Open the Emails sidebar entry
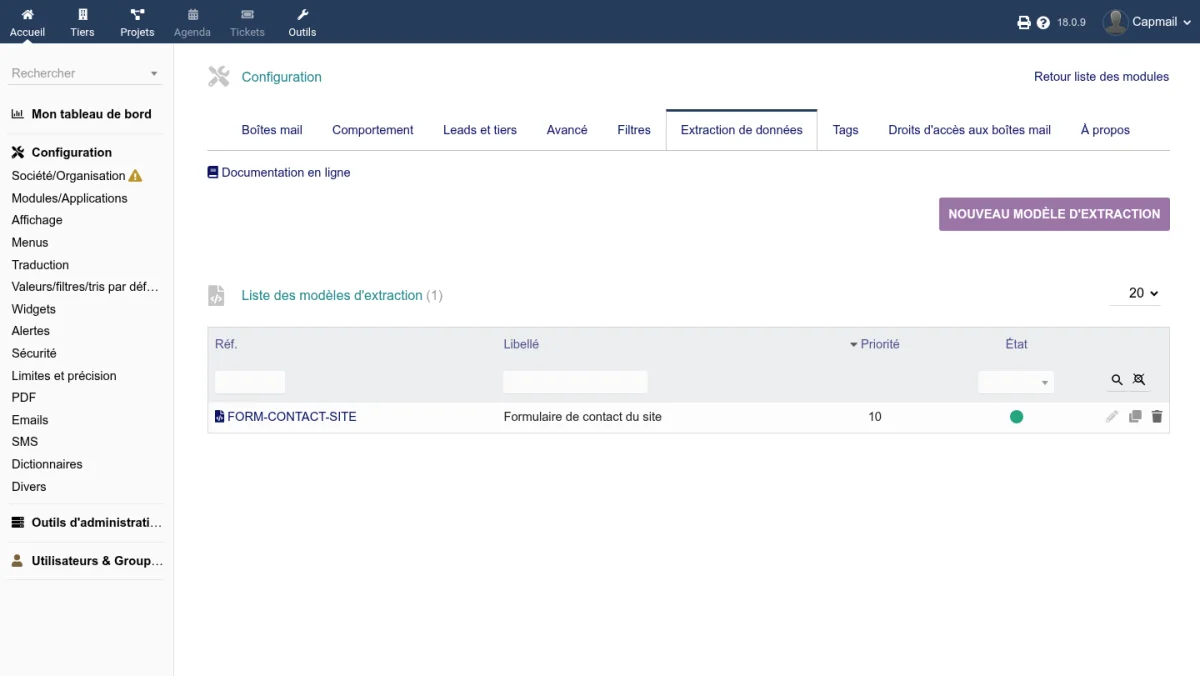1200x676 pixels. click(30, 420)
